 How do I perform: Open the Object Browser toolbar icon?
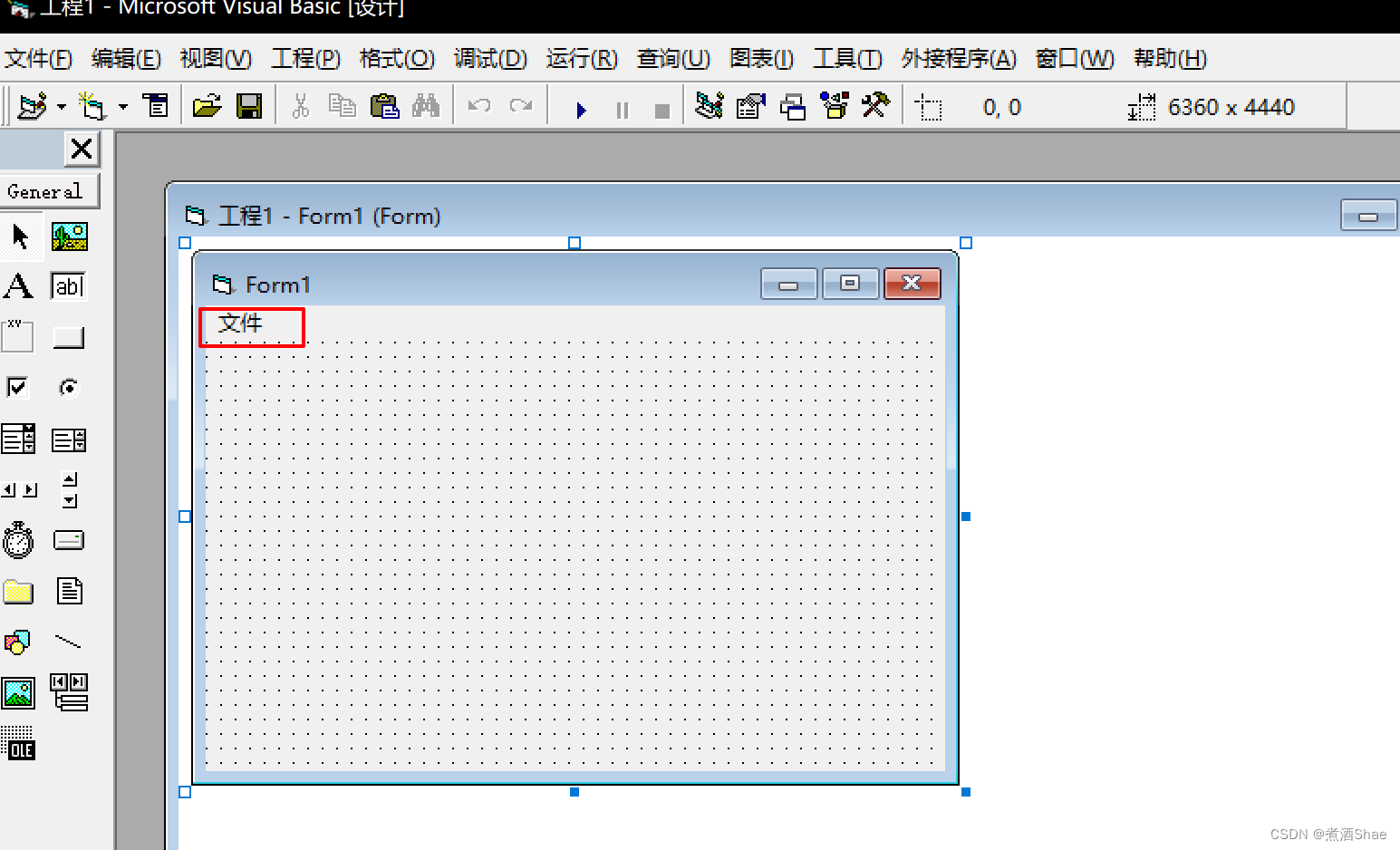(835, 105)
